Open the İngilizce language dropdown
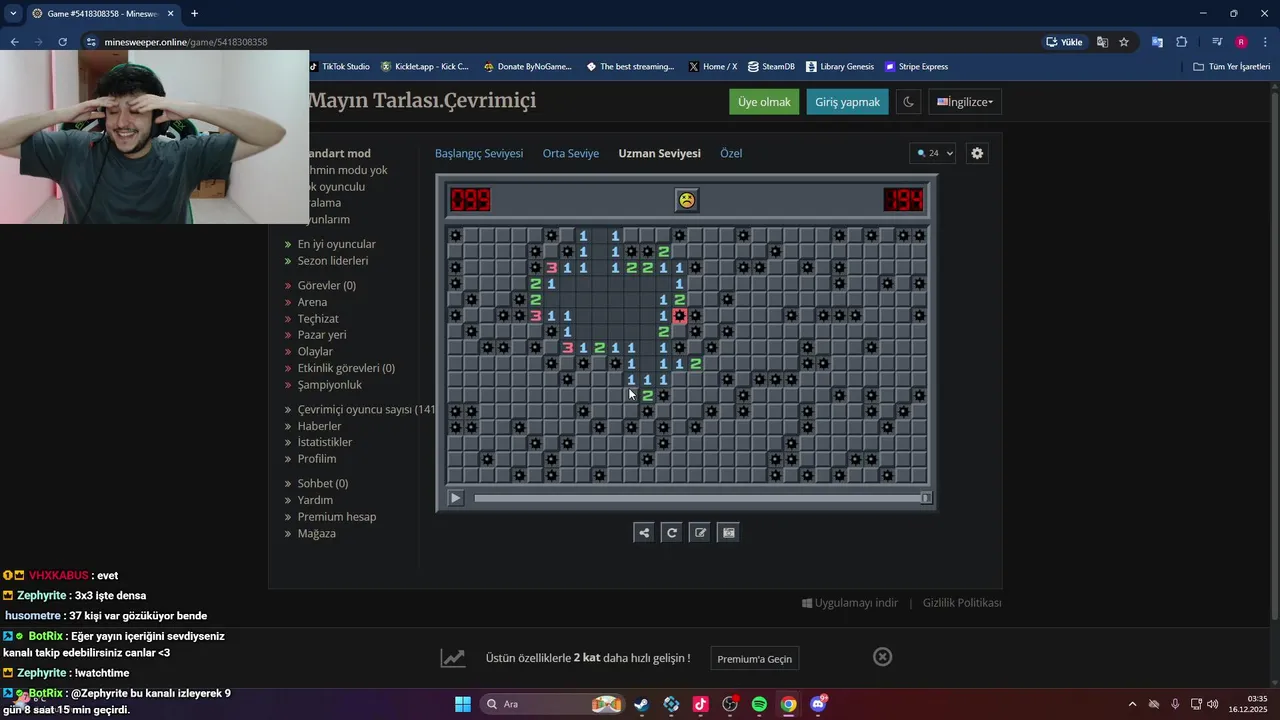1280x720 pixels. (965, 102)
